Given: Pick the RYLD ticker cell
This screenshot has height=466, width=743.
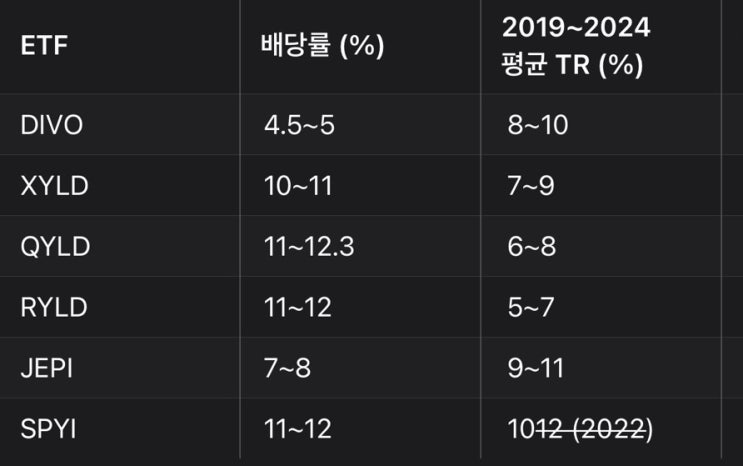Looking at the screenshot, I should tap(53, 307).
